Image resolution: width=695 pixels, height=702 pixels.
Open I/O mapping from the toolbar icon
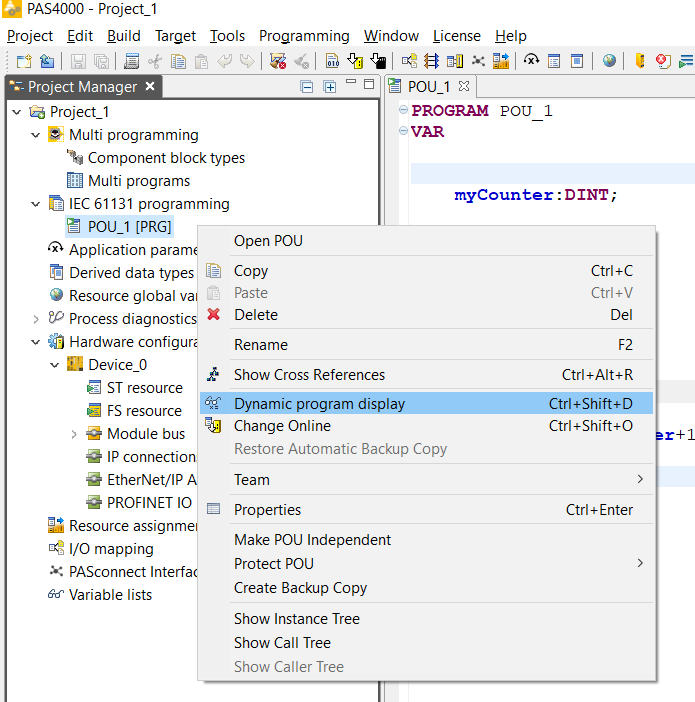(409, 60)
